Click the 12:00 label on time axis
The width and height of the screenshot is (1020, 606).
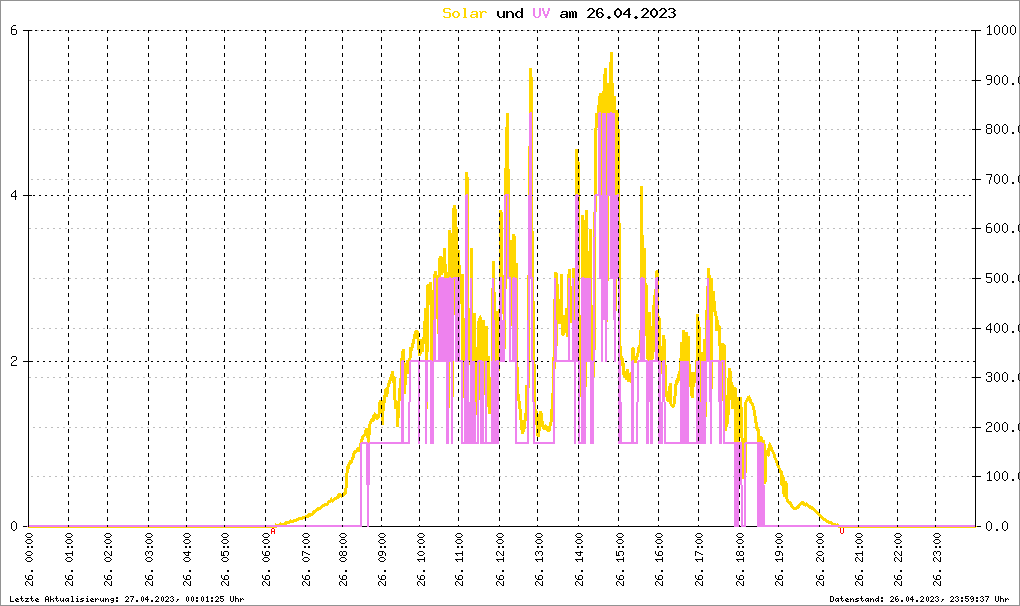tap(500, 560)
